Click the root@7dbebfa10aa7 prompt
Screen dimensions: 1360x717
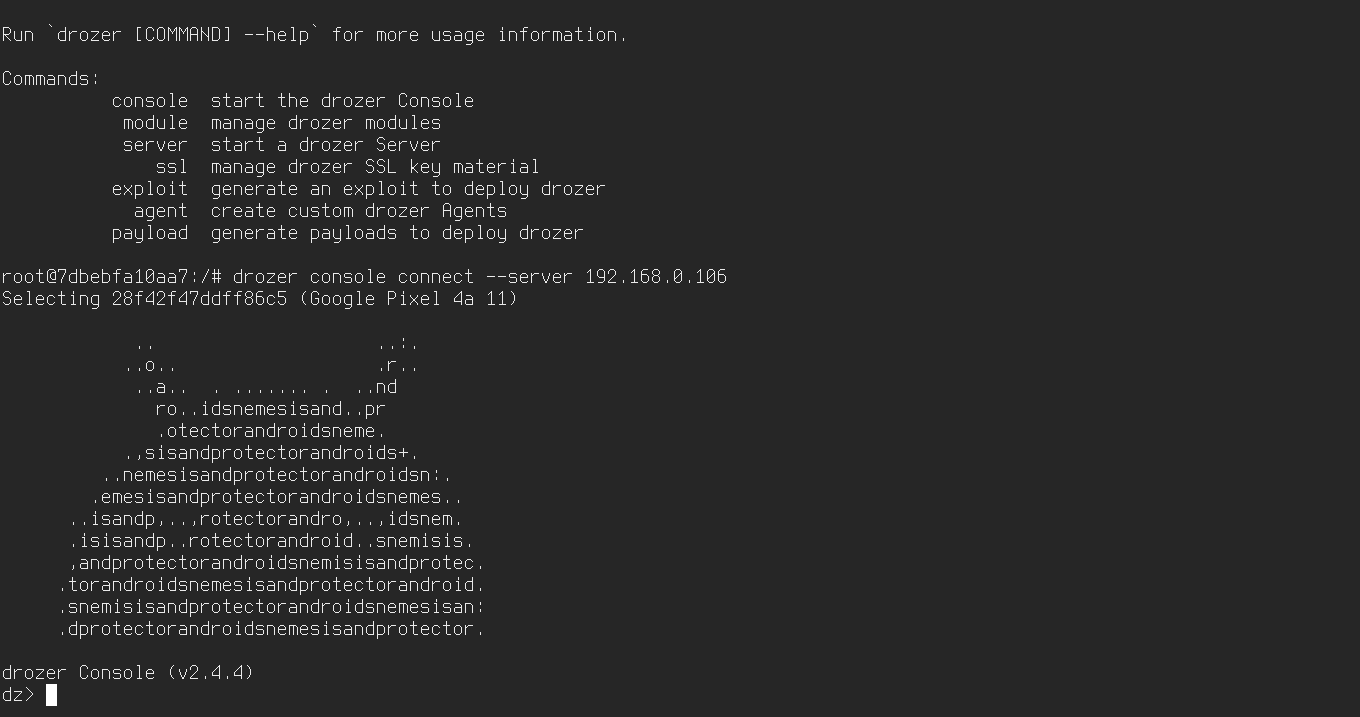(x=100, y=277)
